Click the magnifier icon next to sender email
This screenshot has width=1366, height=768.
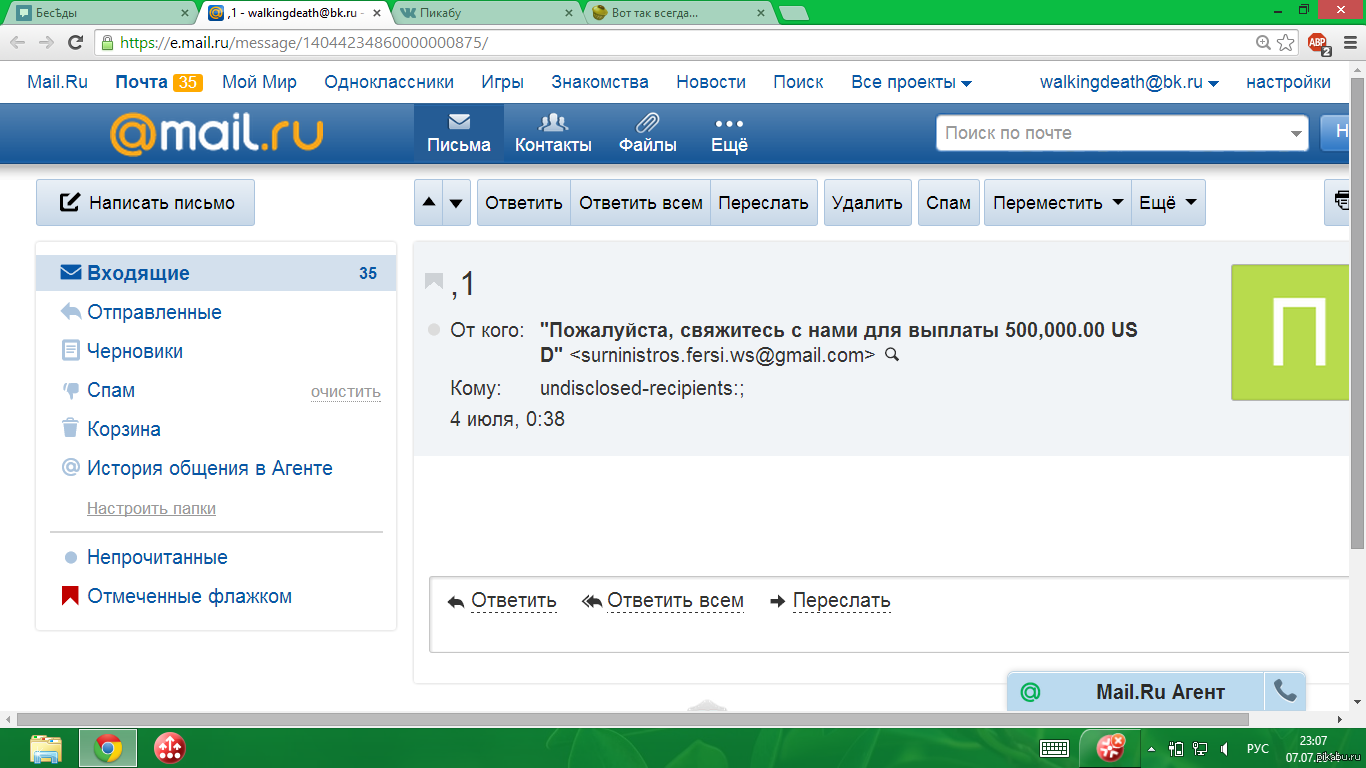click(x=893, y=355)
